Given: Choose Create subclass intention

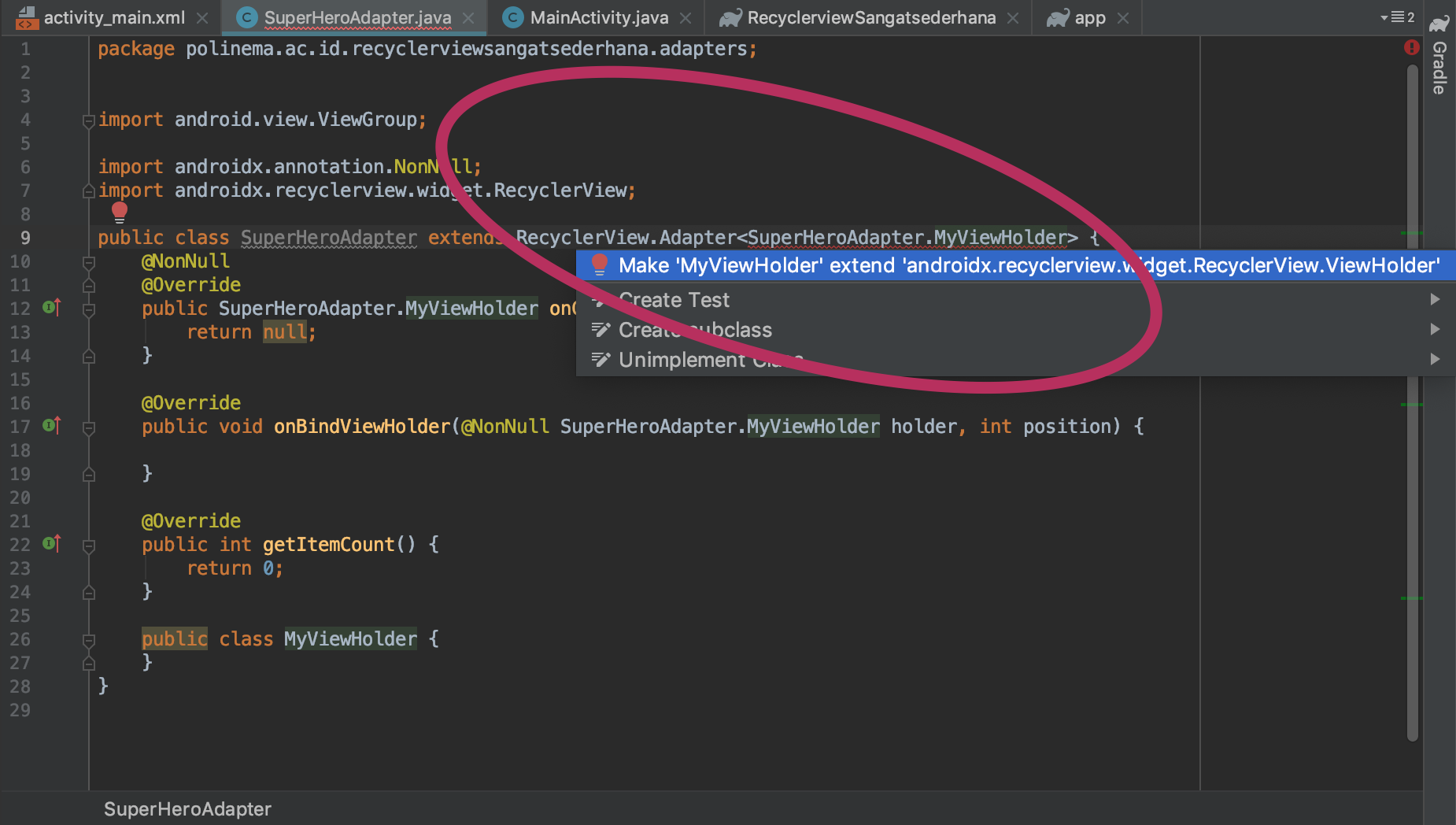Looking at the screenshot, I should [x=1015, y=329].
